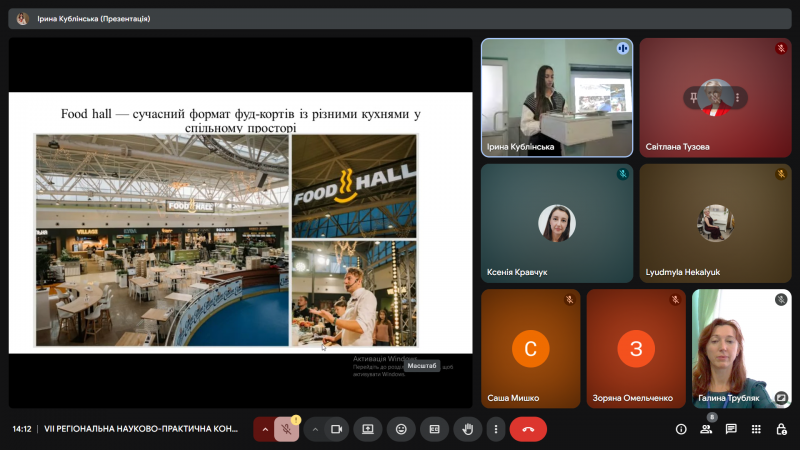Unmute the microphone in the call toolbar

[287, 429]
